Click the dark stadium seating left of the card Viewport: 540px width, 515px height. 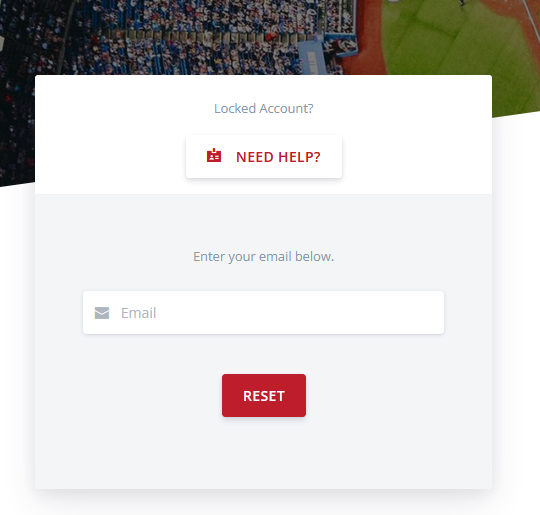tap(17, 121)
